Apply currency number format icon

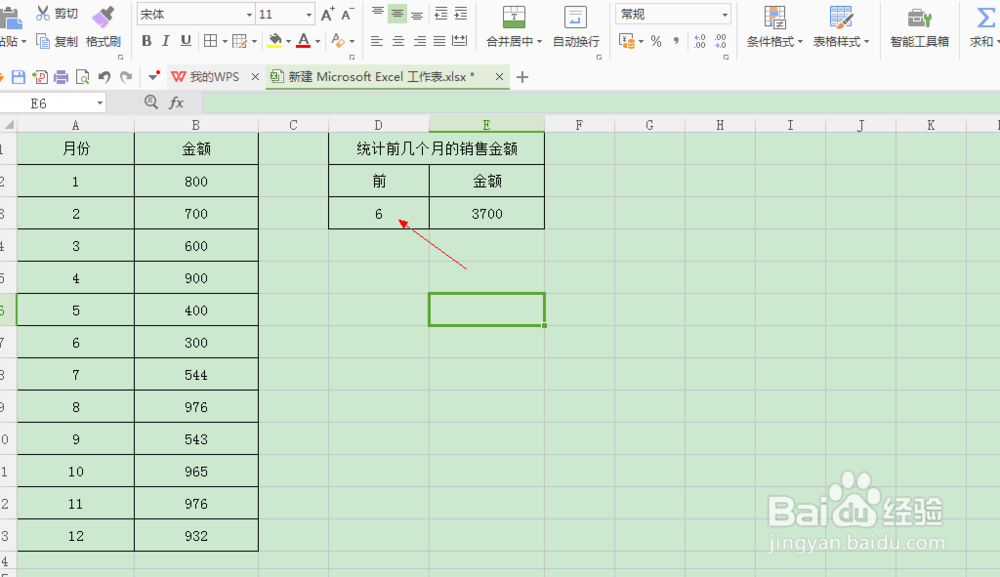(x=627, y=41)
